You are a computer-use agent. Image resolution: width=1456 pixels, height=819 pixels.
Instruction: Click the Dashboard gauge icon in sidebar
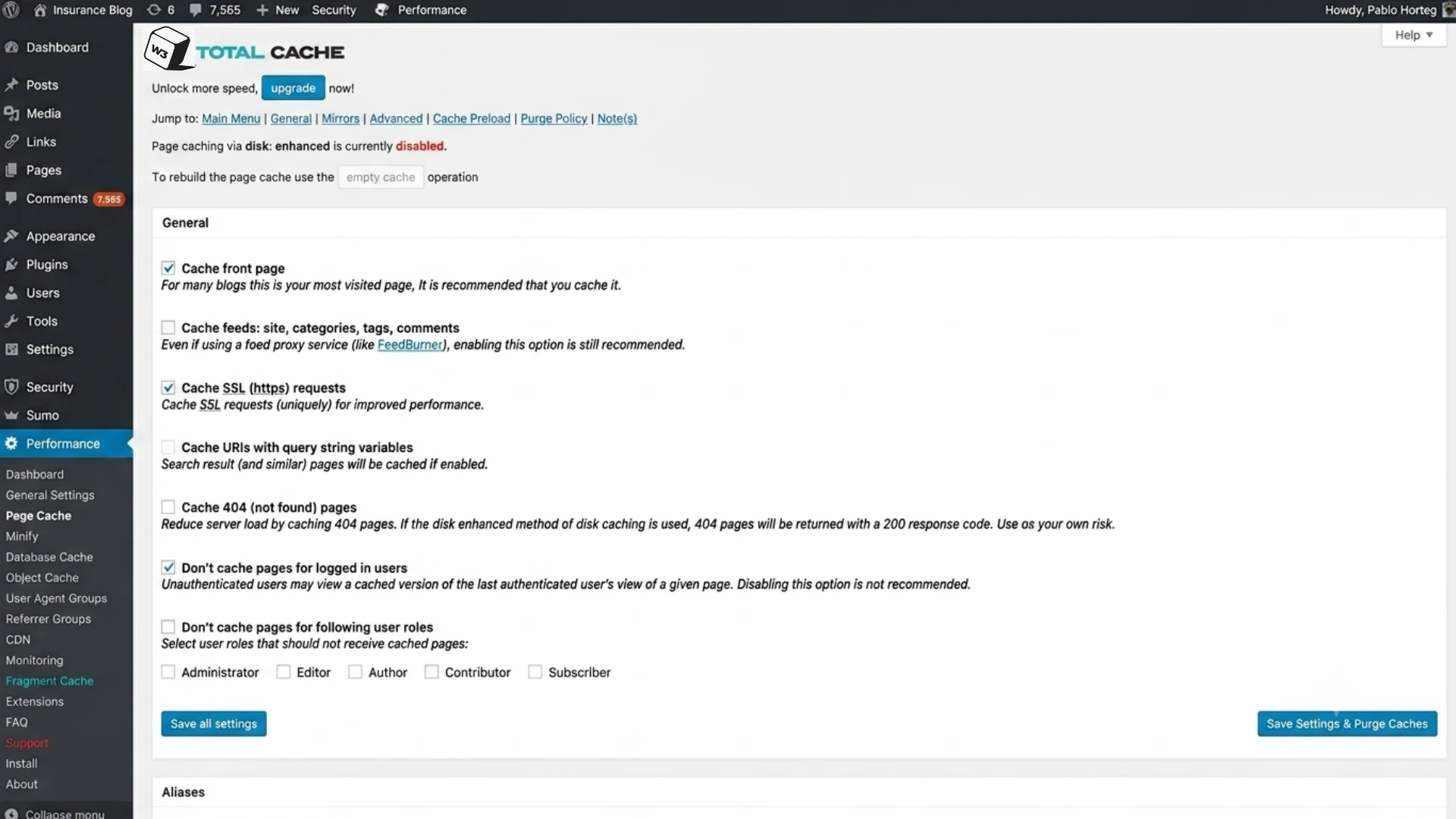[11, 47]
